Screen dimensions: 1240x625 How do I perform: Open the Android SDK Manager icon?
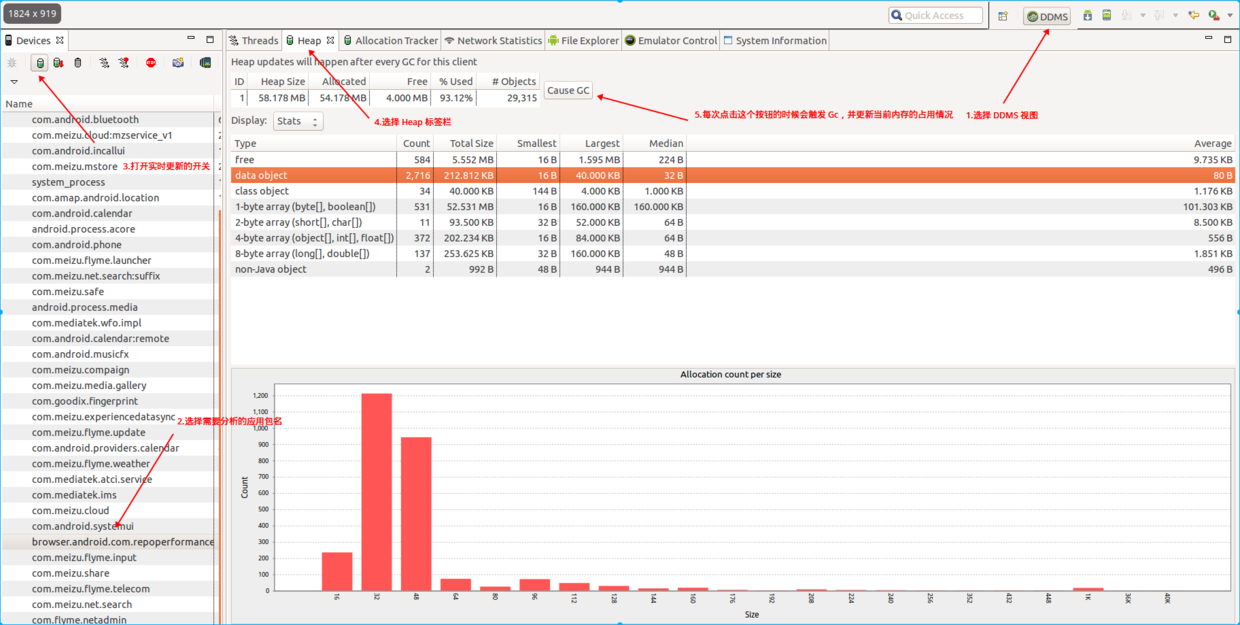[x=1088, y=16]
